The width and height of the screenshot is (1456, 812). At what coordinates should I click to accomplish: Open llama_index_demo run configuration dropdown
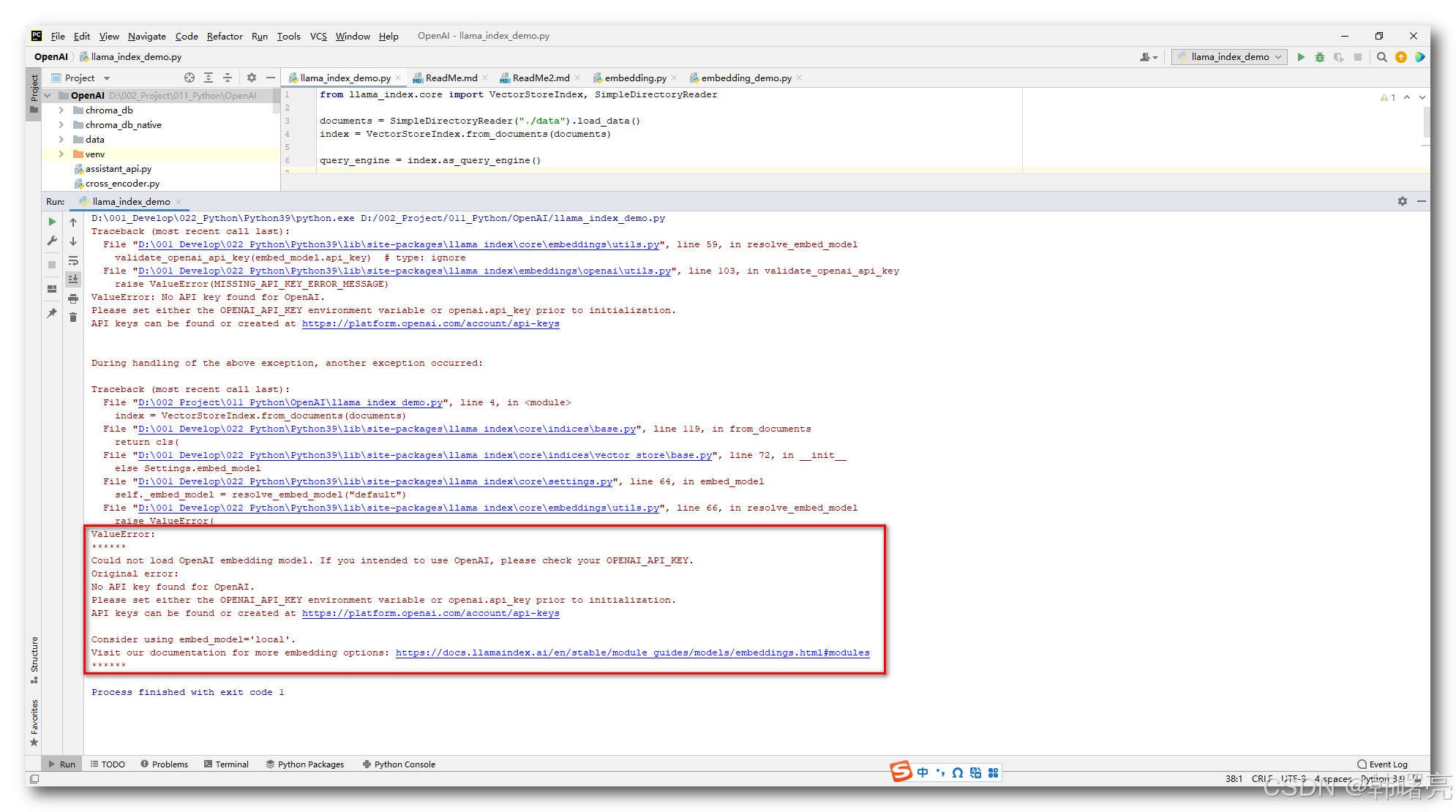pos(1229,57)
